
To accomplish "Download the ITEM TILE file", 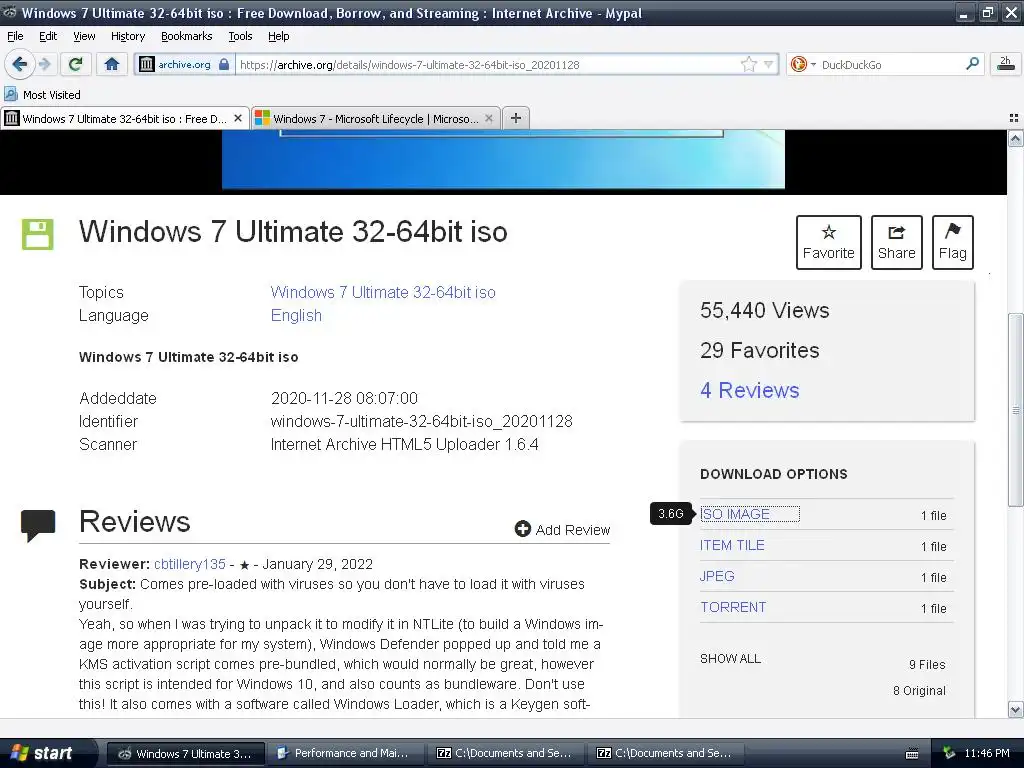I will click(732, 545).
